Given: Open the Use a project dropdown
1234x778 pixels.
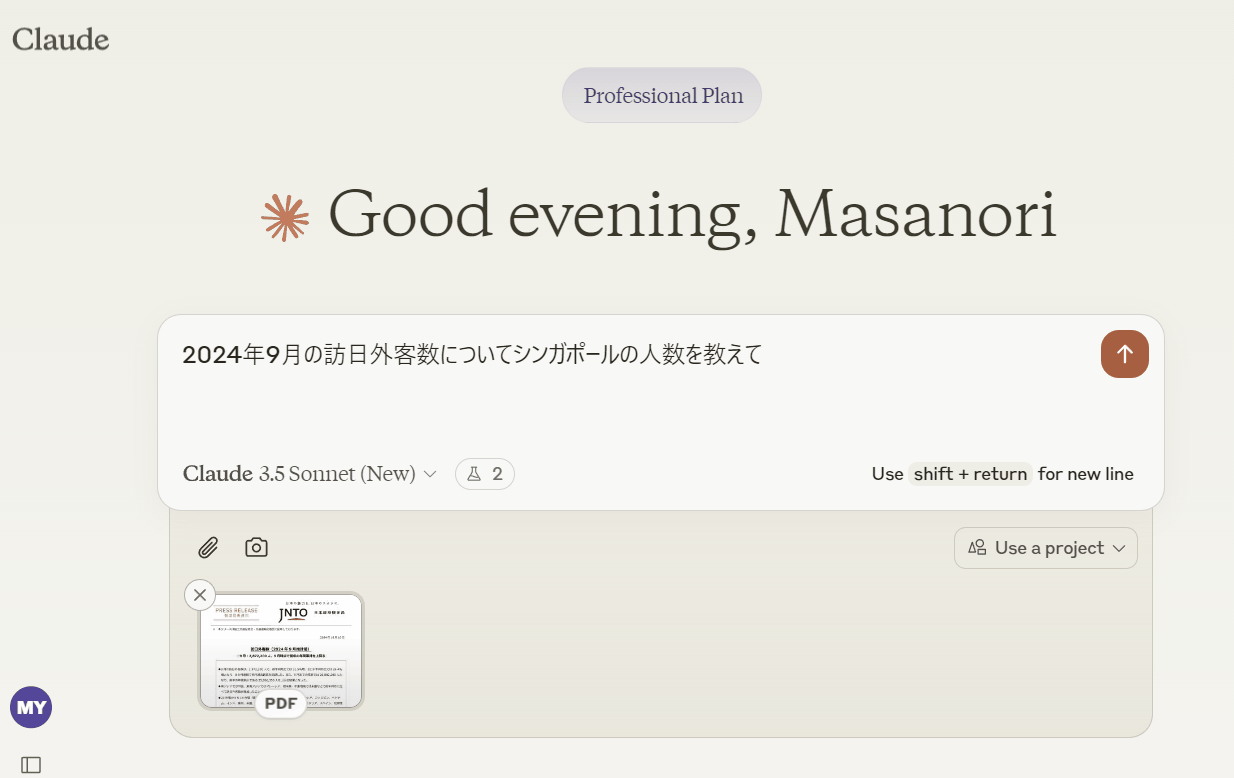Looking at the screenshot, I should tap(1046, 548).
